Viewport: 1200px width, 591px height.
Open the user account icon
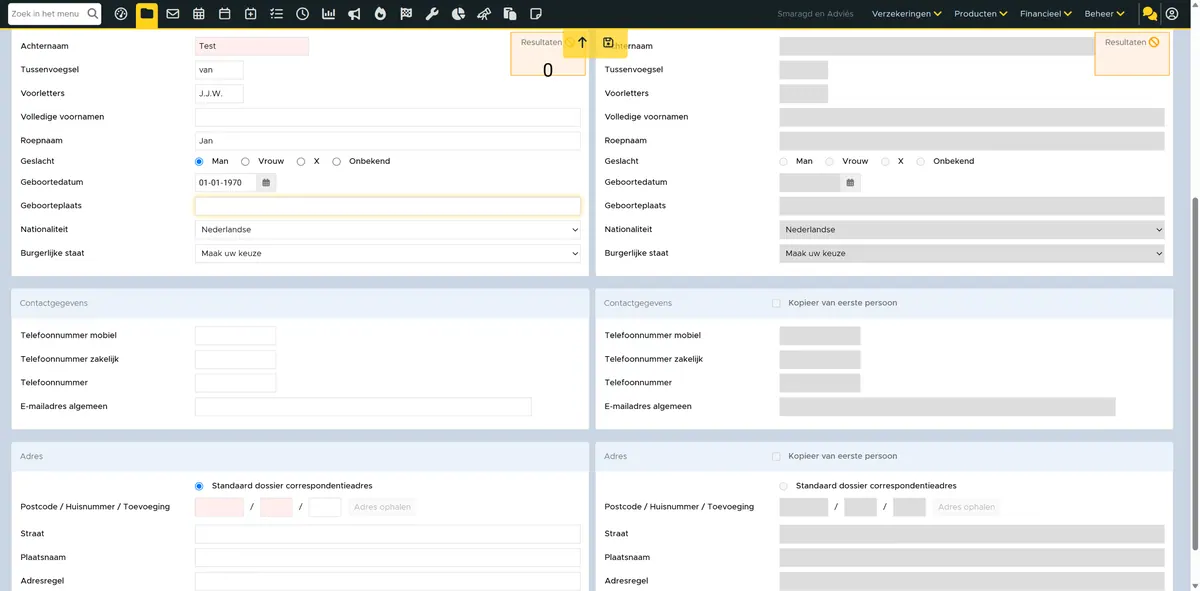pyautogui.click(x=1173, y=14)
